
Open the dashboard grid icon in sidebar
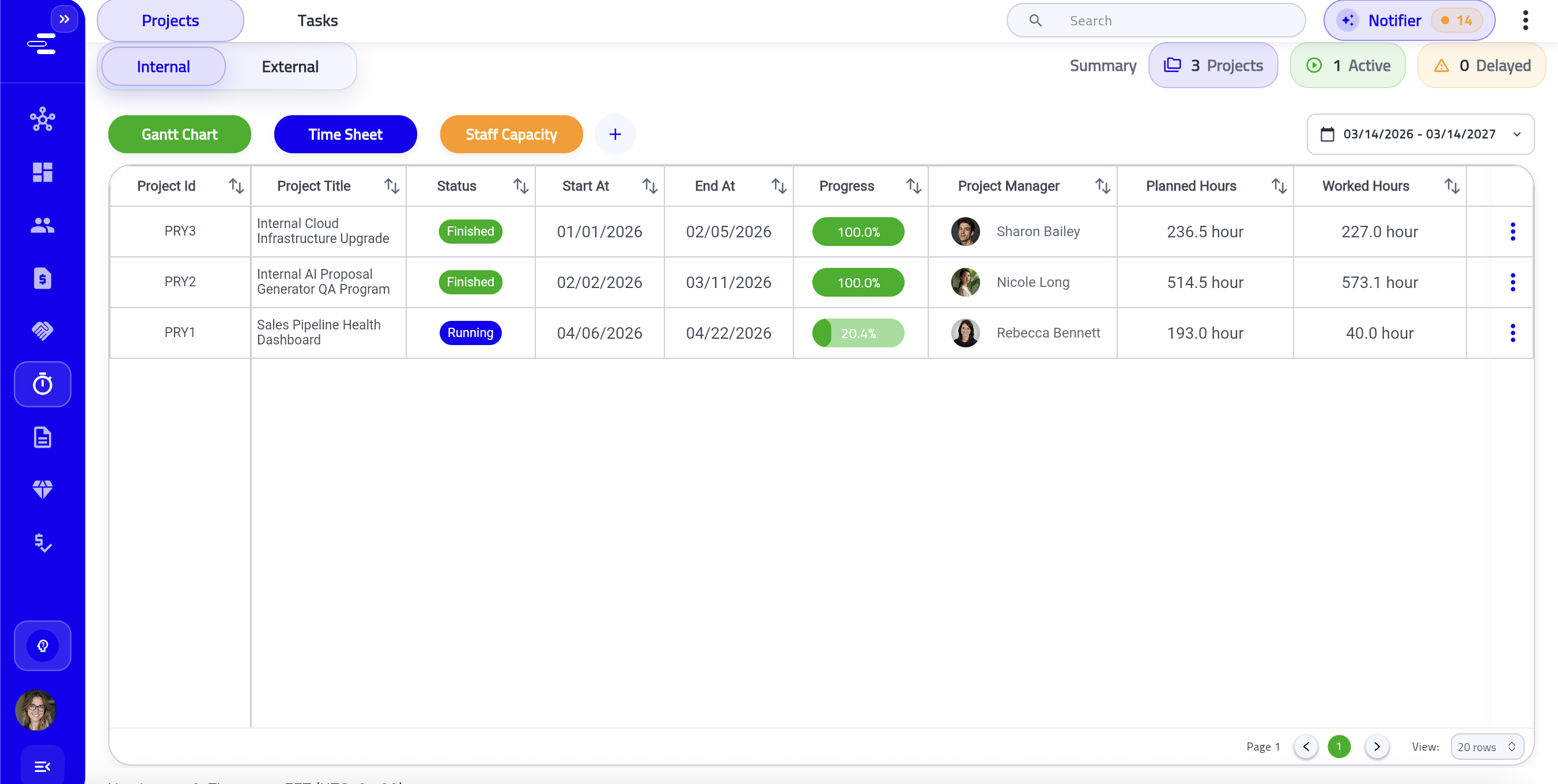pyautogui.click(x=42, y=172)
